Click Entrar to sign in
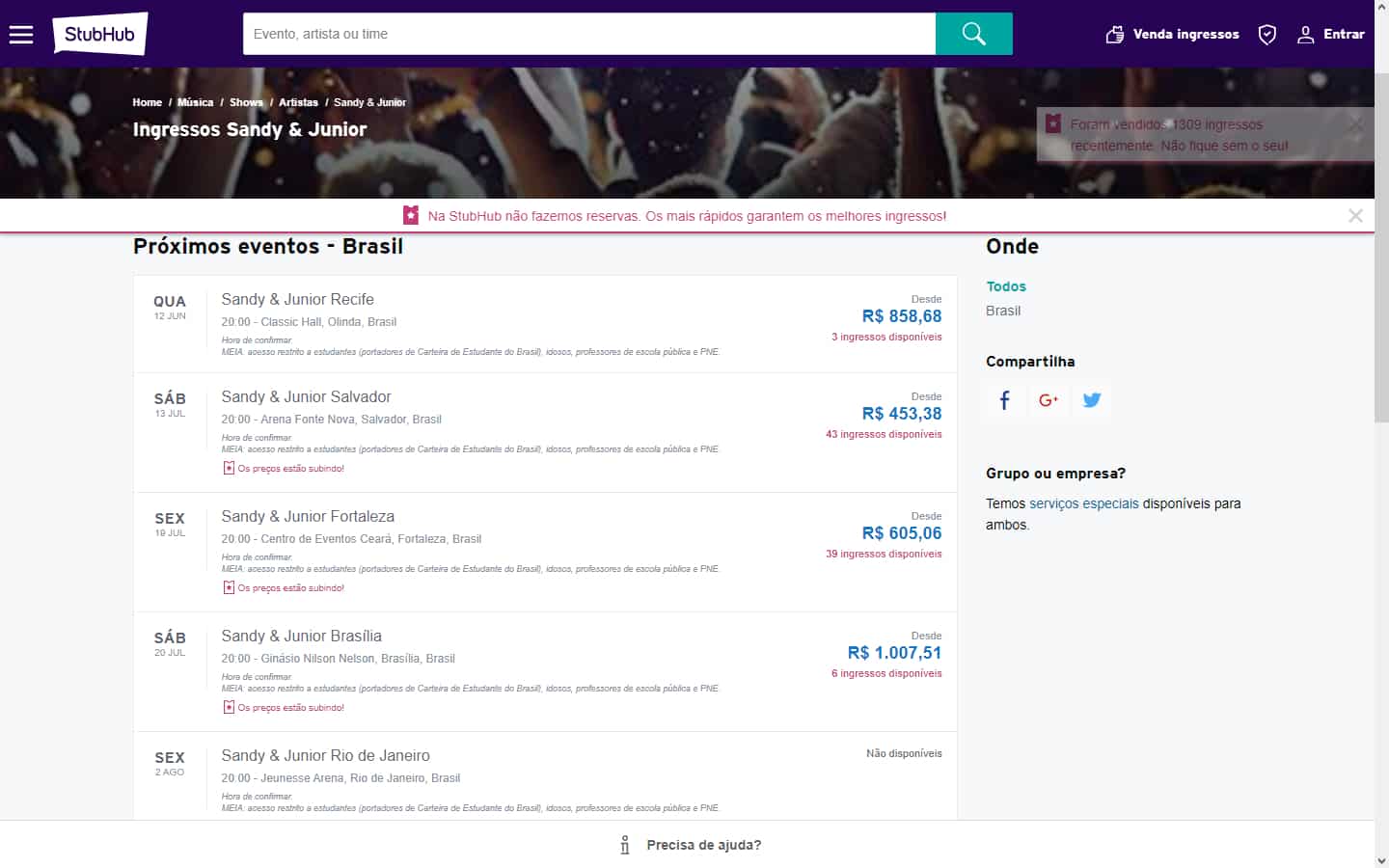1389x868 pixels. (x=1344, y=34)
